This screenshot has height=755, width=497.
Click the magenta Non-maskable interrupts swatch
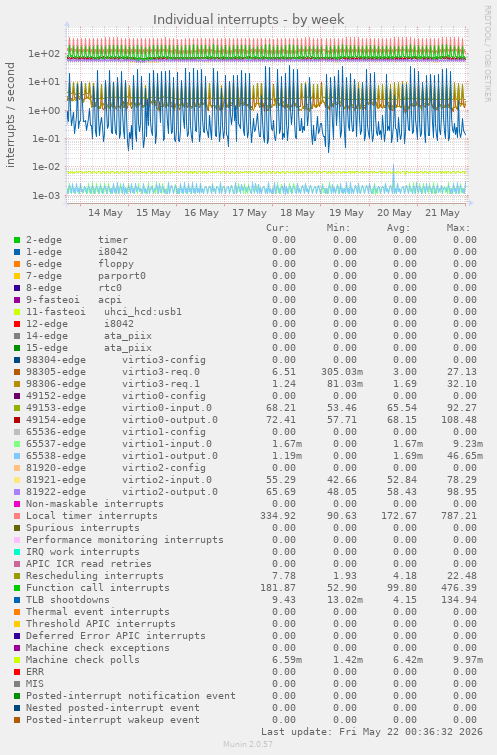(17, 504)
